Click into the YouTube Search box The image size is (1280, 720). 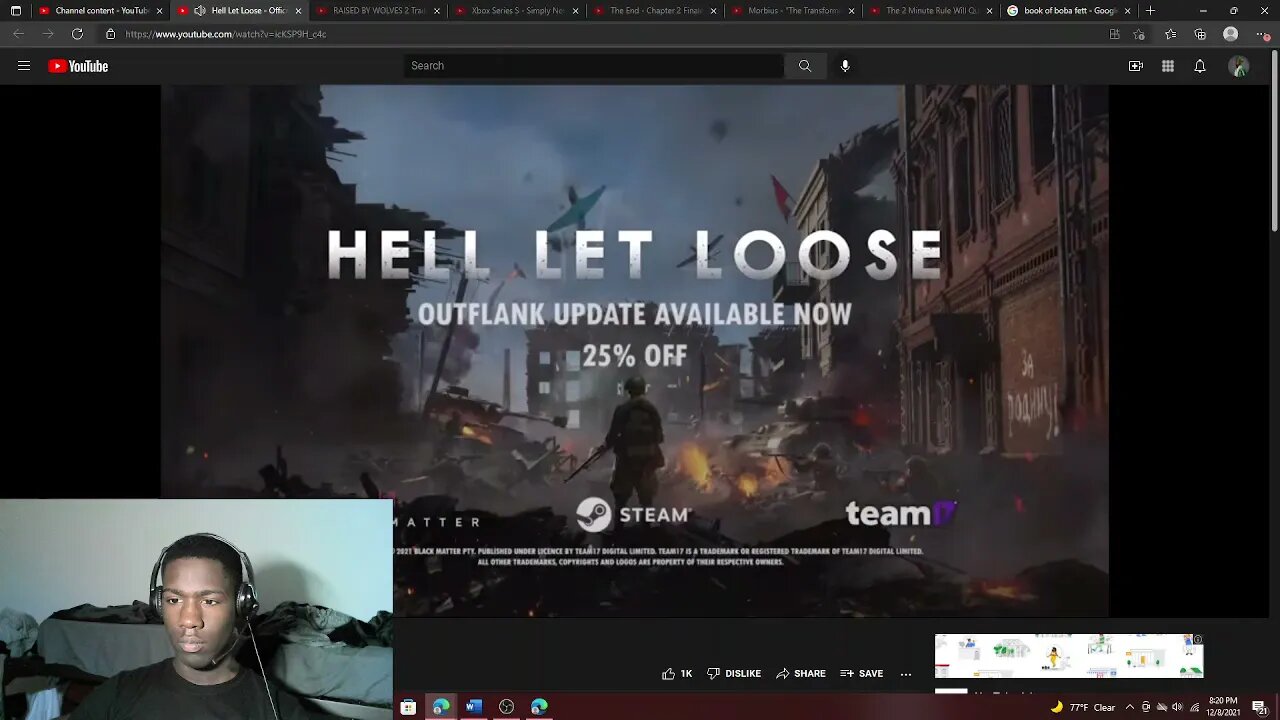[594, 66]
